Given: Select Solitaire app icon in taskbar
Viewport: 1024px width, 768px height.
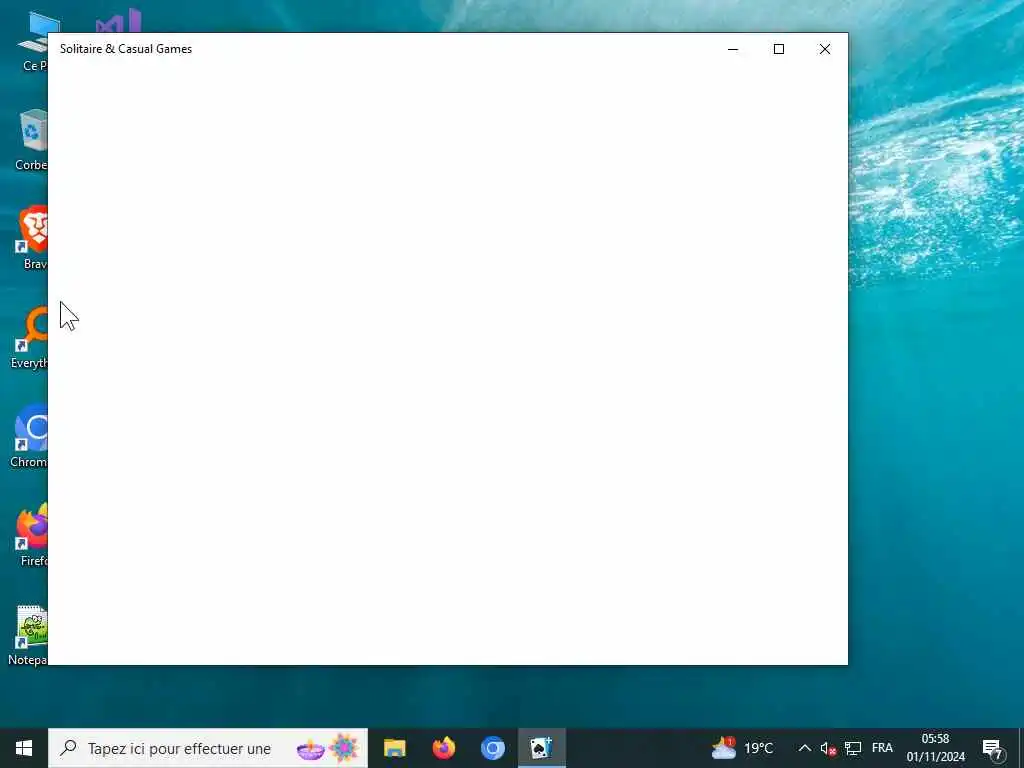Looking at the screenshot, I should (x=541, y=748).
